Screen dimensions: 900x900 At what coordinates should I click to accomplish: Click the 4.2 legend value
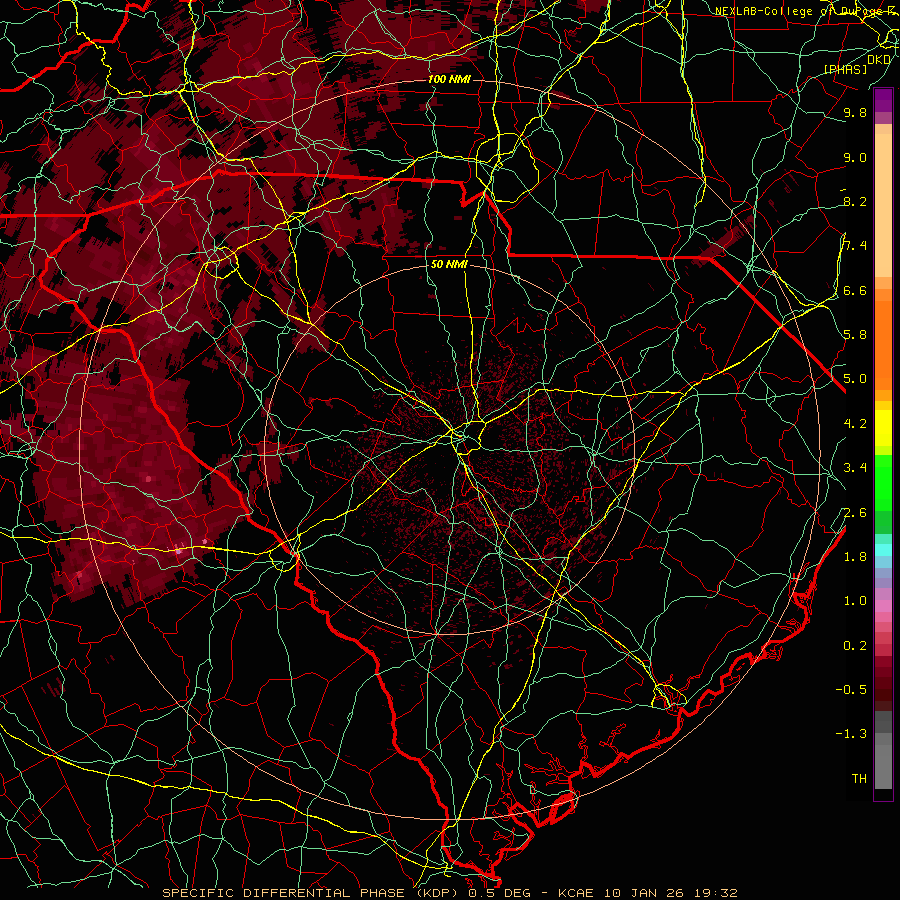click(855, 423)
